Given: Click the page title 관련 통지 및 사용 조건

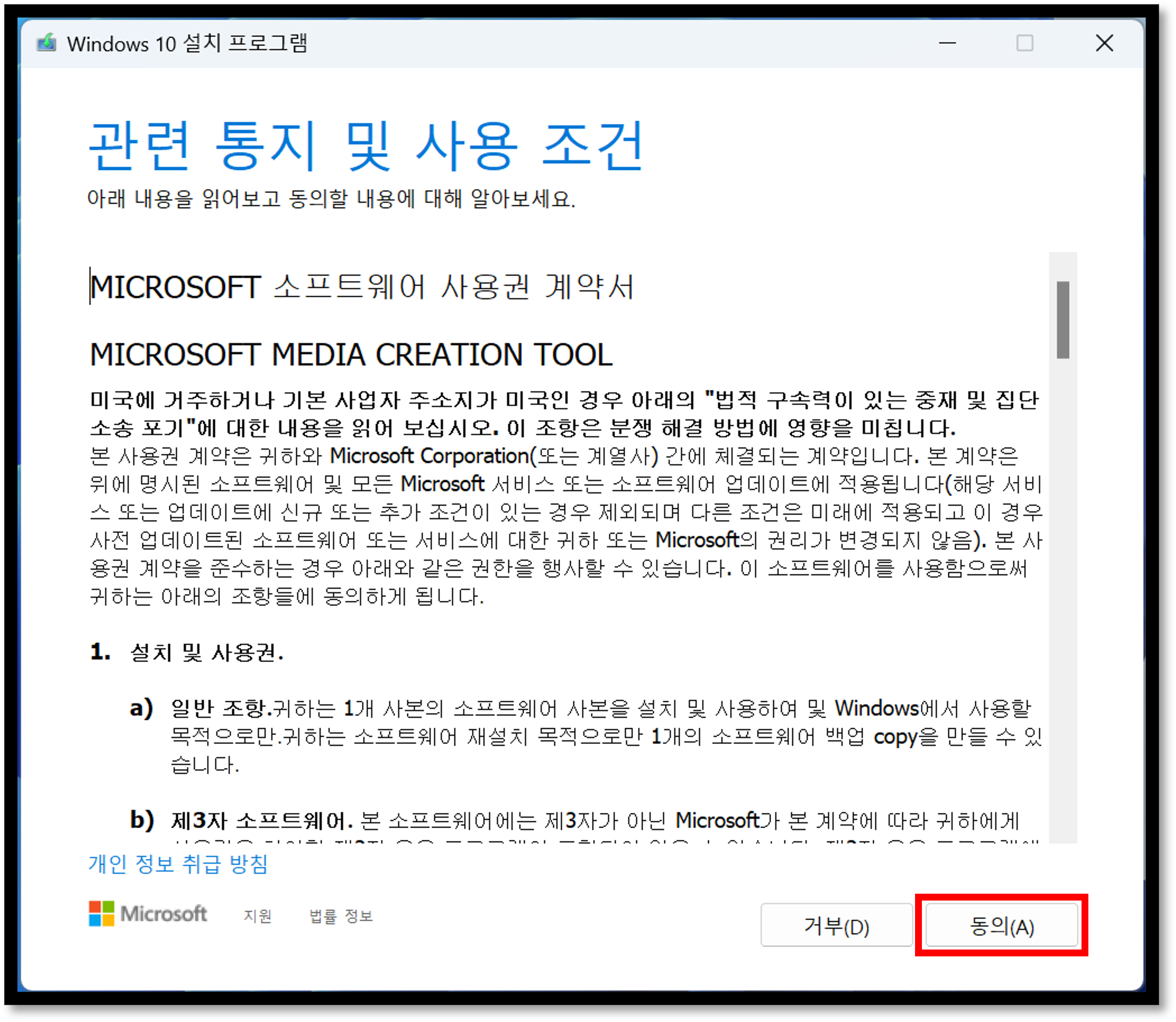Looking at the screenshot, I should pyautogui.click(x=366, y=146).
